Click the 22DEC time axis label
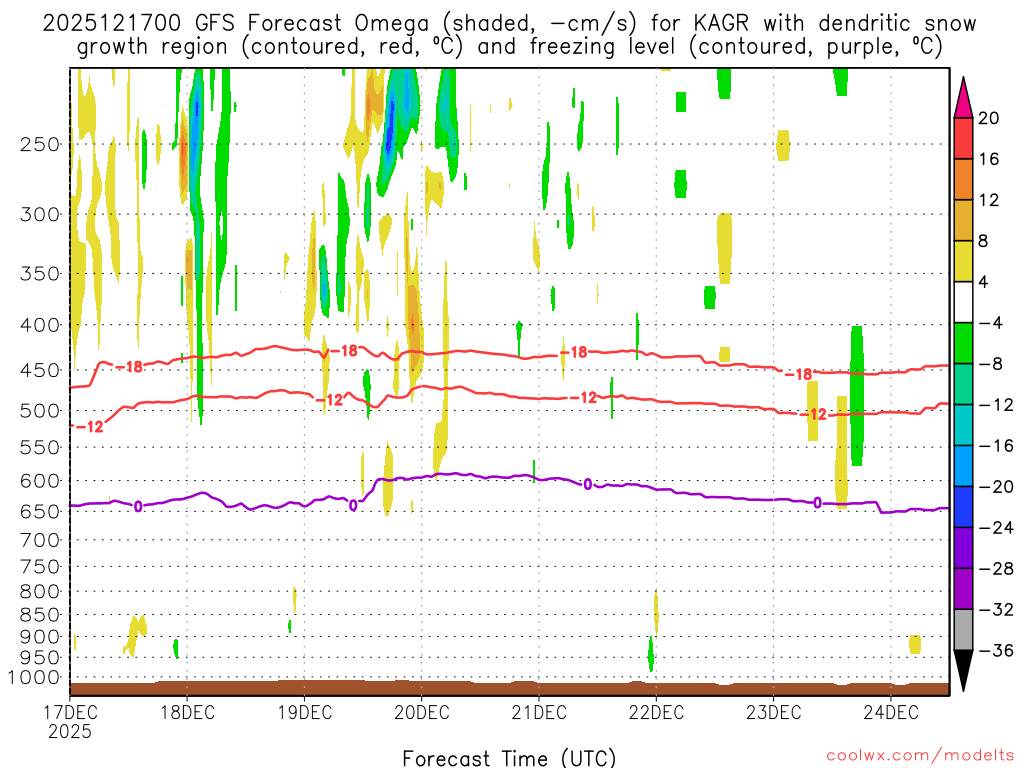Viewport: 1024px width, 768px height. (656, 712)
